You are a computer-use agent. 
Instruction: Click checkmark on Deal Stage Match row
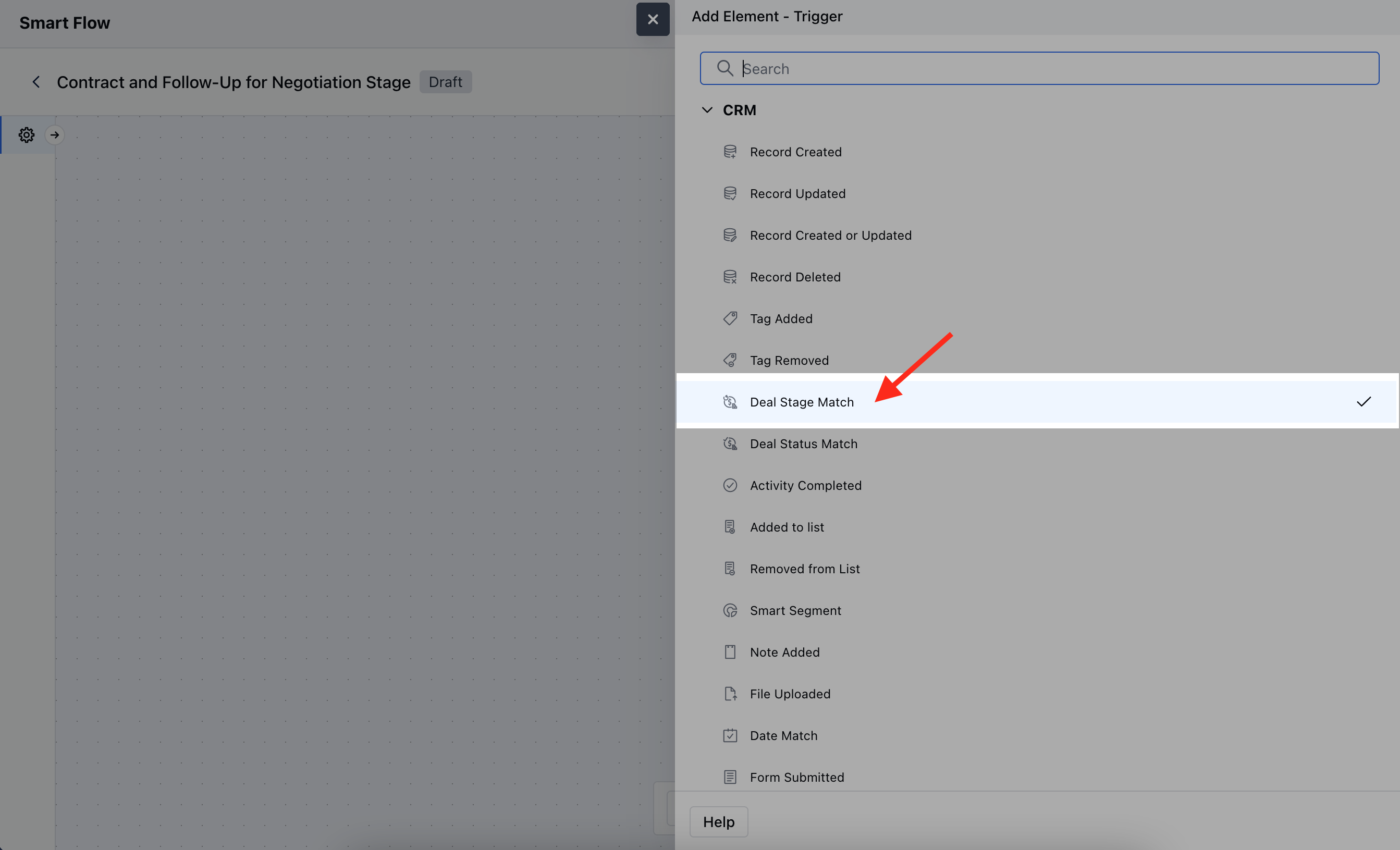[x=1364, y=402]
